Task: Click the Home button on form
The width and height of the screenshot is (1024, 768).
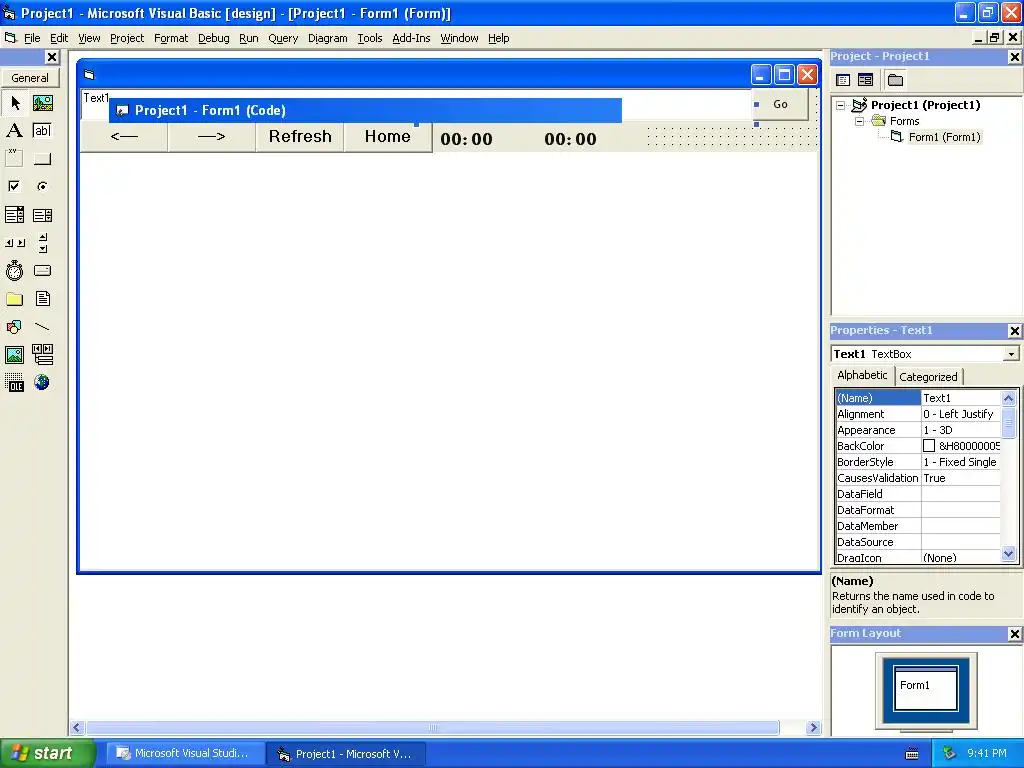Action: click(x=388, y=136)
